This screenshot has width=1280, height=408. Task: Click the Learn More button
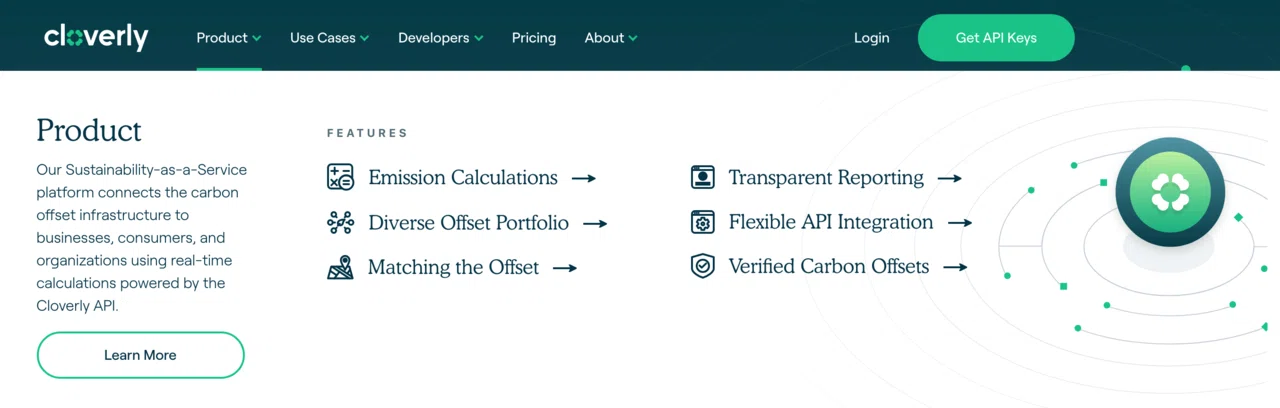(140, 355)
